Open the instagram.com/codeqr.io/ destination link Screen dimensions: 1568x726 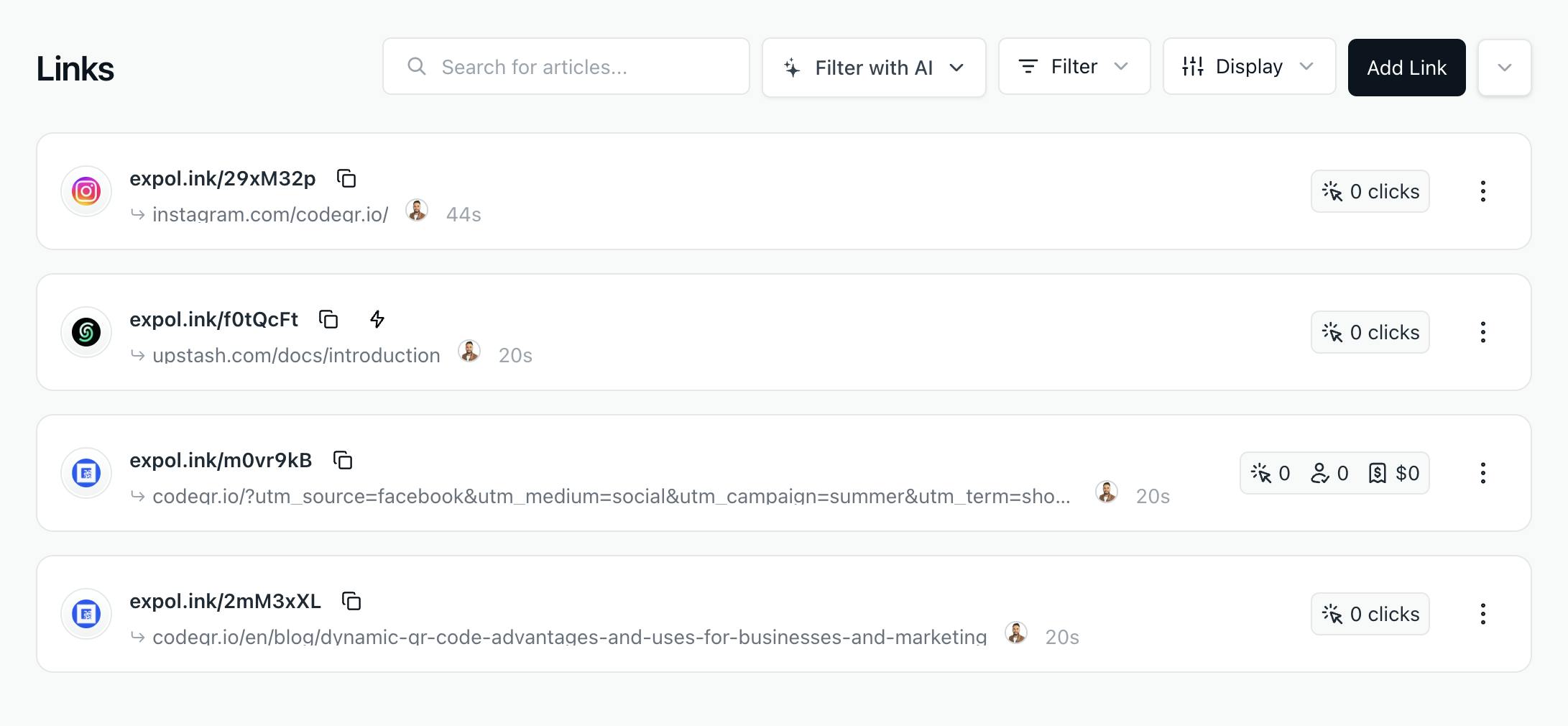pos(270,214)
